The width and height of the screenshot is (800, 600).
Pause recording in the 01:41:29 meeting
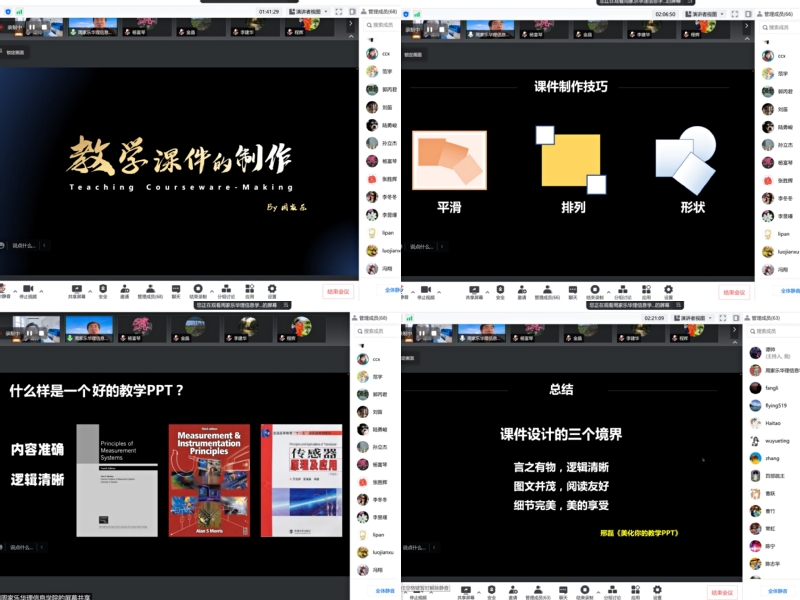32,27
